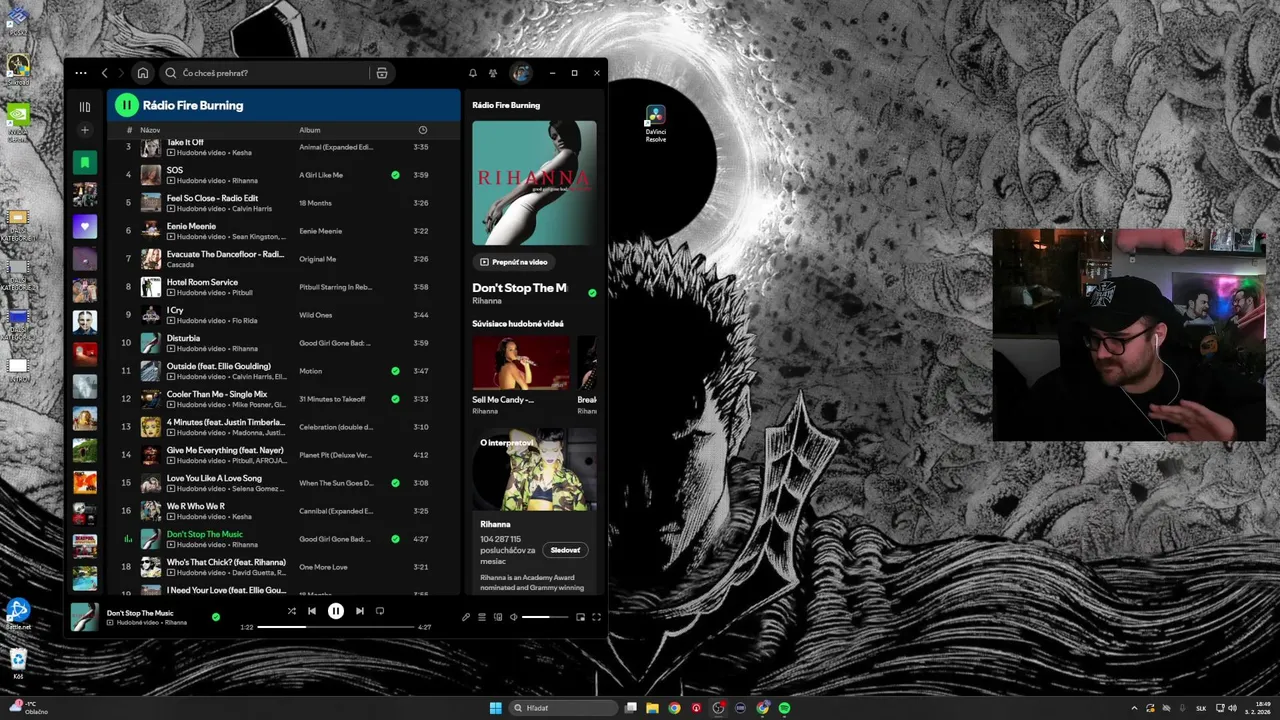Open the notifications bell

pos(473,73)
